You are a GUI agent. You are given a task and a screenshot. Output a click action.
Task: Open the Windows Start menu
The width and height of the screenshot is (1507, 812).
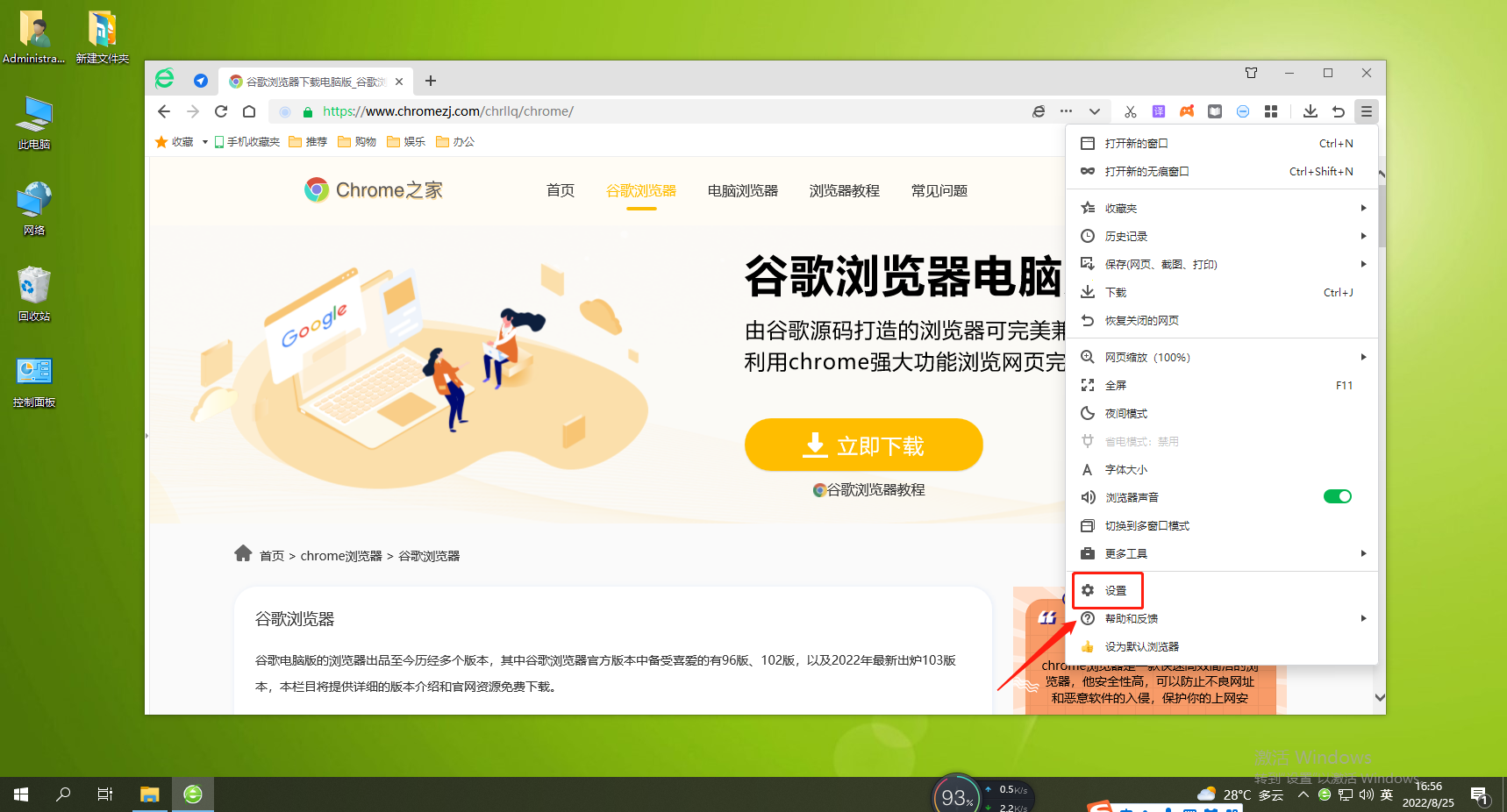pyautogui.click(x=21, y=794)
